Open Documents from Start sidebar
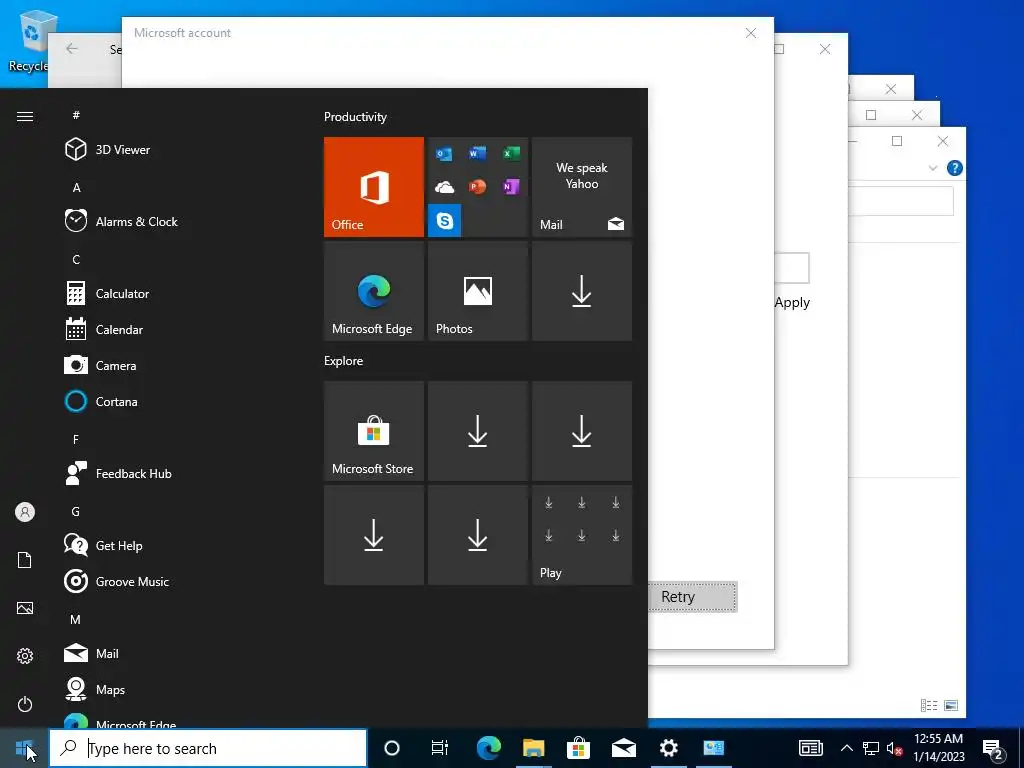 [x=25, y=560]
